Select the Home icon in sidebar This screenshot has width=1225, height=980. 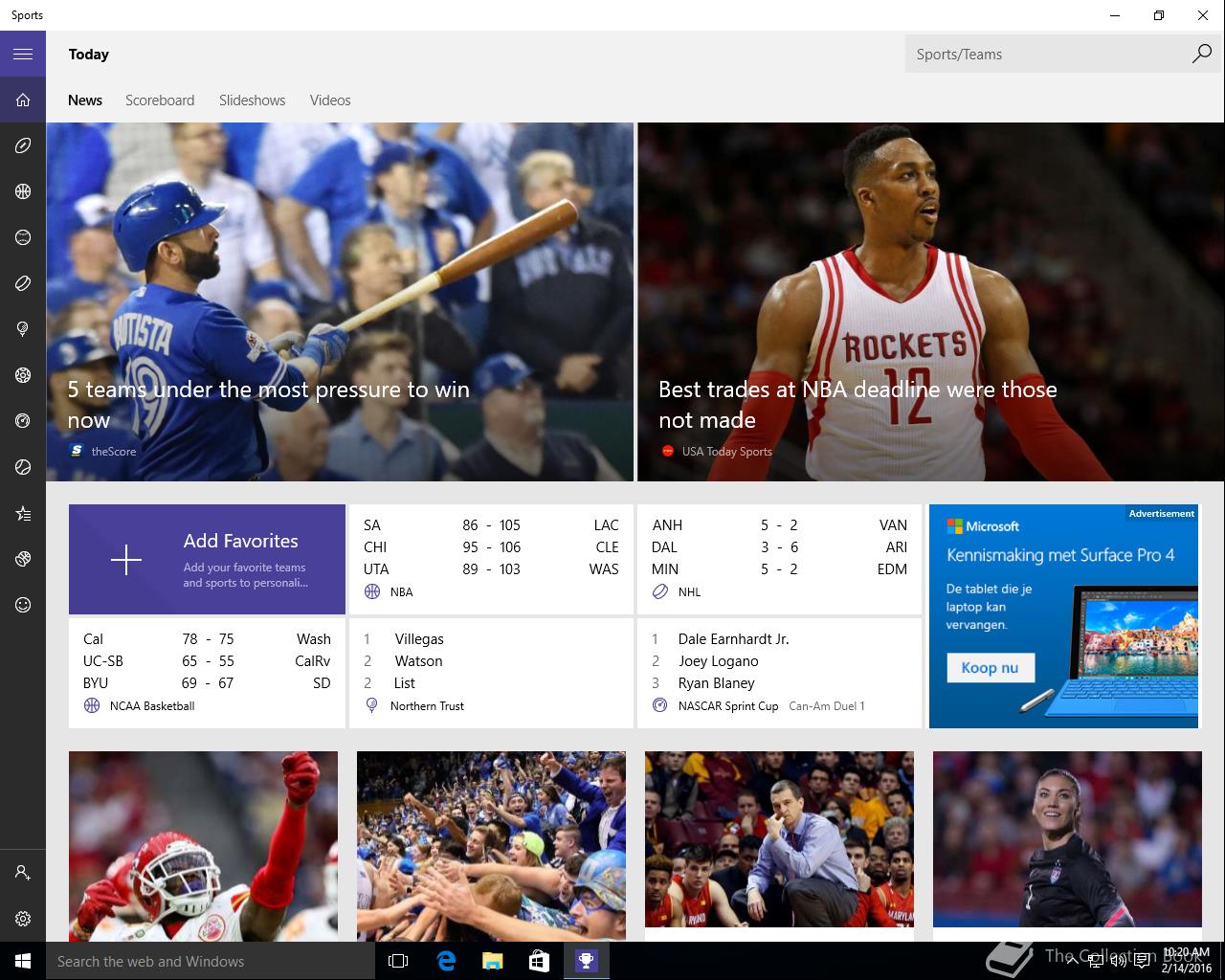click(23, 100)
